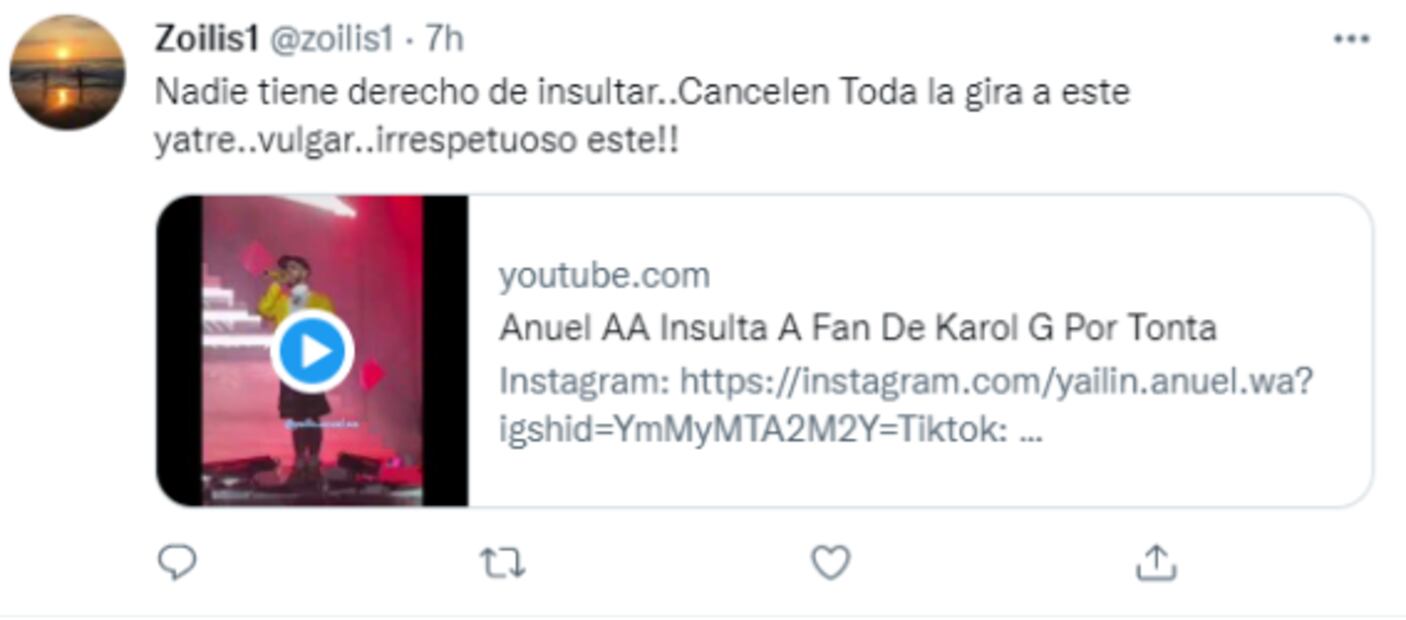The height and width of the screenshot is (620, 1406).
Task: Open Zoilis1's sunset profile picture
Action: pos(67,72)
